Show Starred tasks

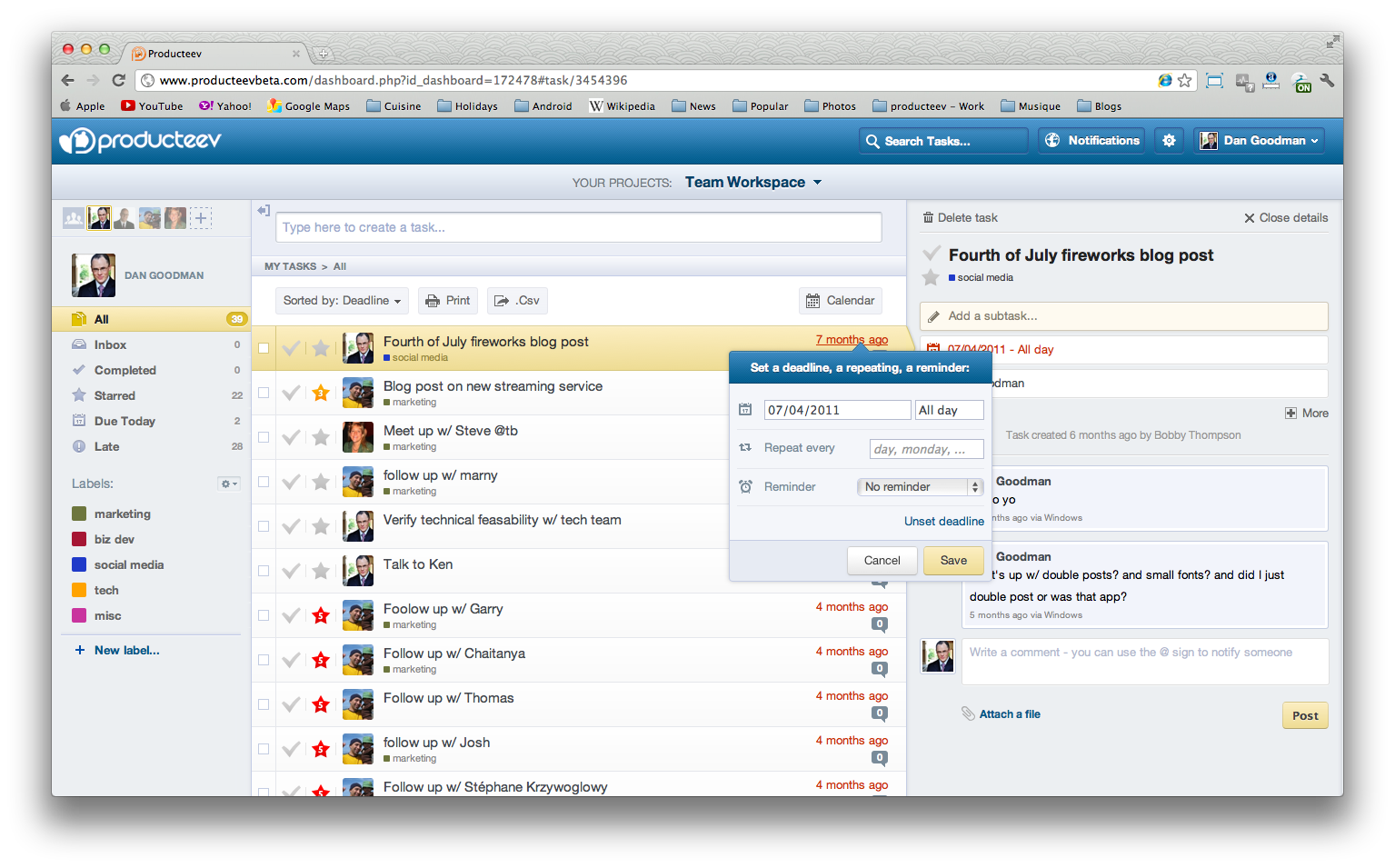pyautogui.click(x=151, y=396)
